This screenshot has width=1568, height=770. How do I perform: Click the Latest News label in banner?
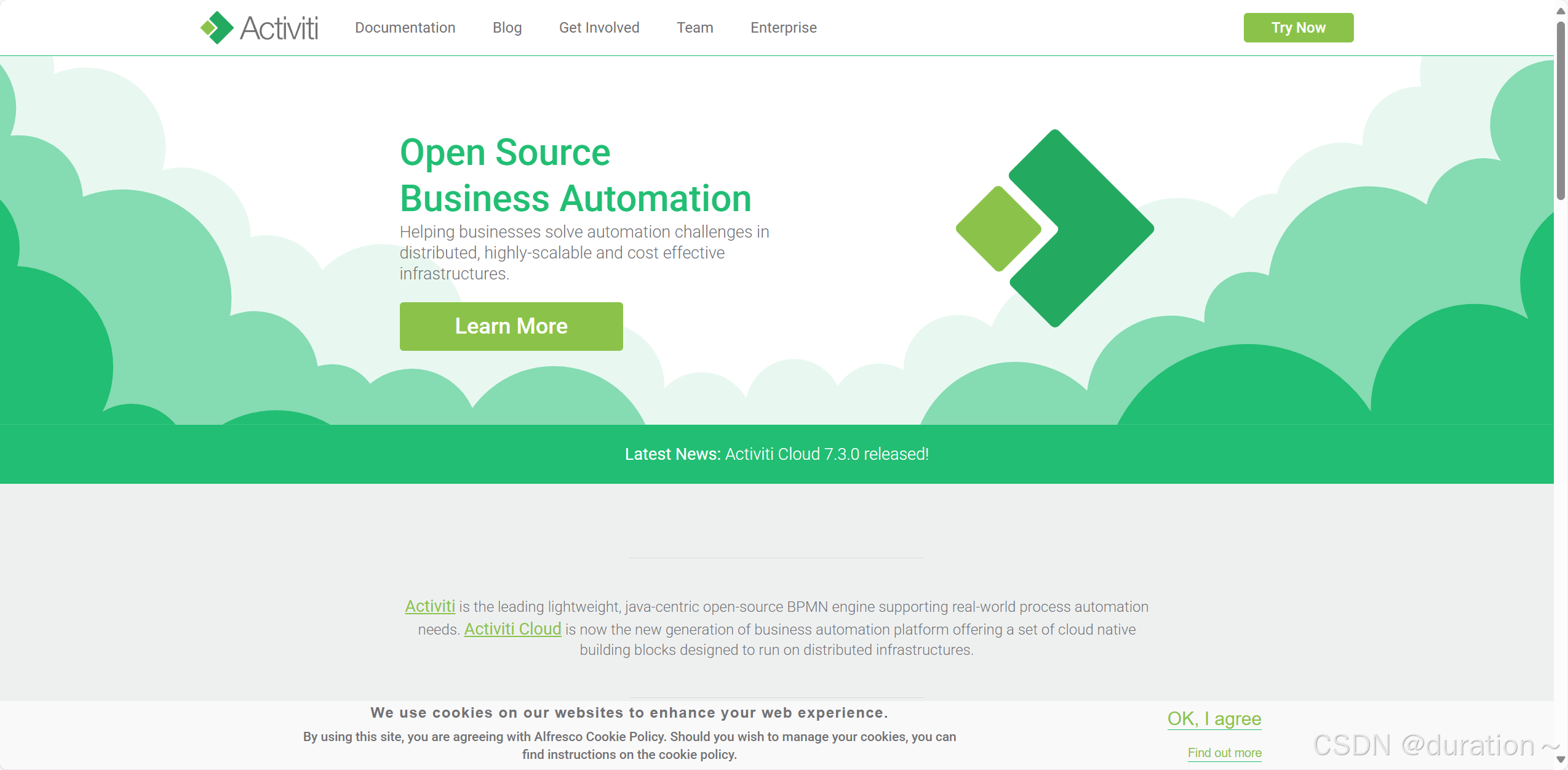click(672, 454)
